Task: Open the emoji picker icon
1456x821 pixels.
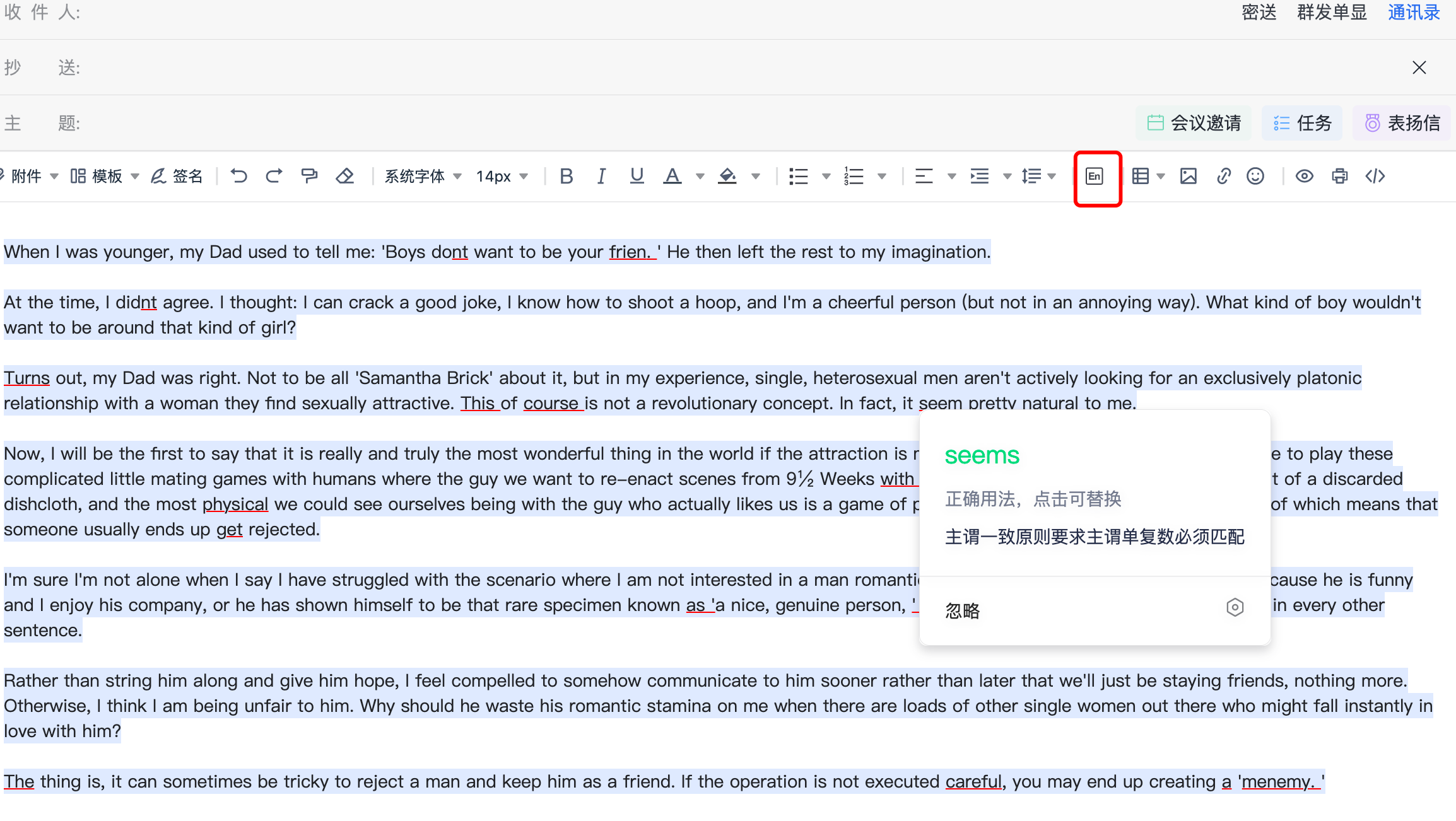Action: click(1255, 176)
